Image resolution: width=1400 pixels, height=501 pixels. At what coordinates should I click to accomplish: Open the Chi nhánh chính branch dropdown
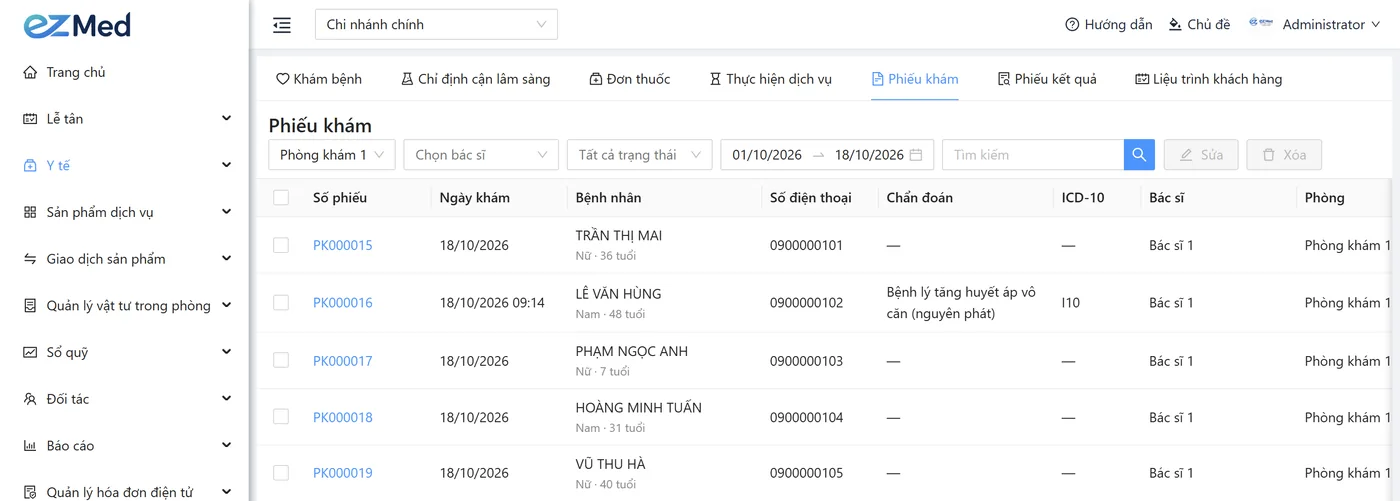click(x=436, y=25)
